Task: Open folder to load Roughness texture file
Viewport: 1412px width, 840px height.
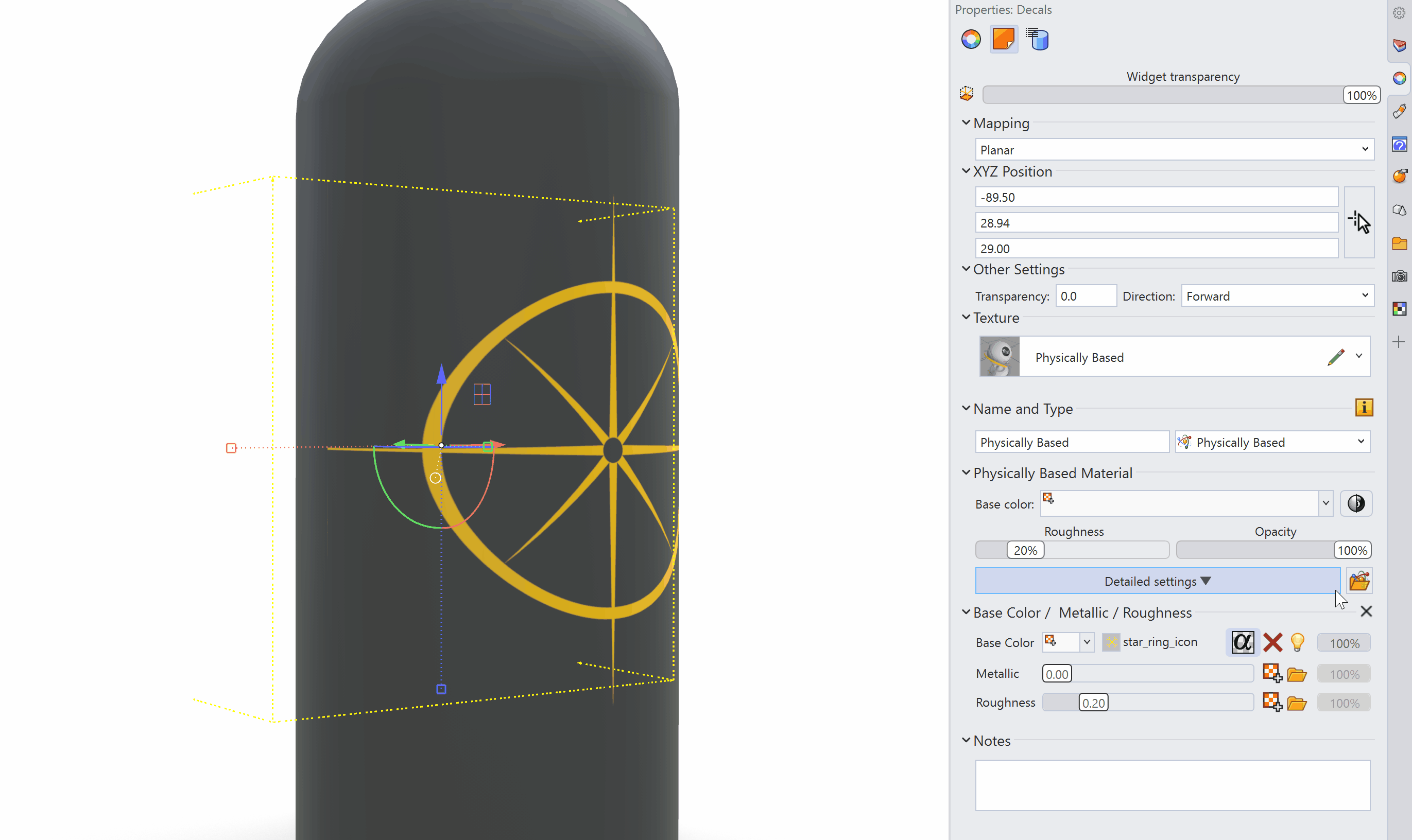Action: click(1297, 704)
